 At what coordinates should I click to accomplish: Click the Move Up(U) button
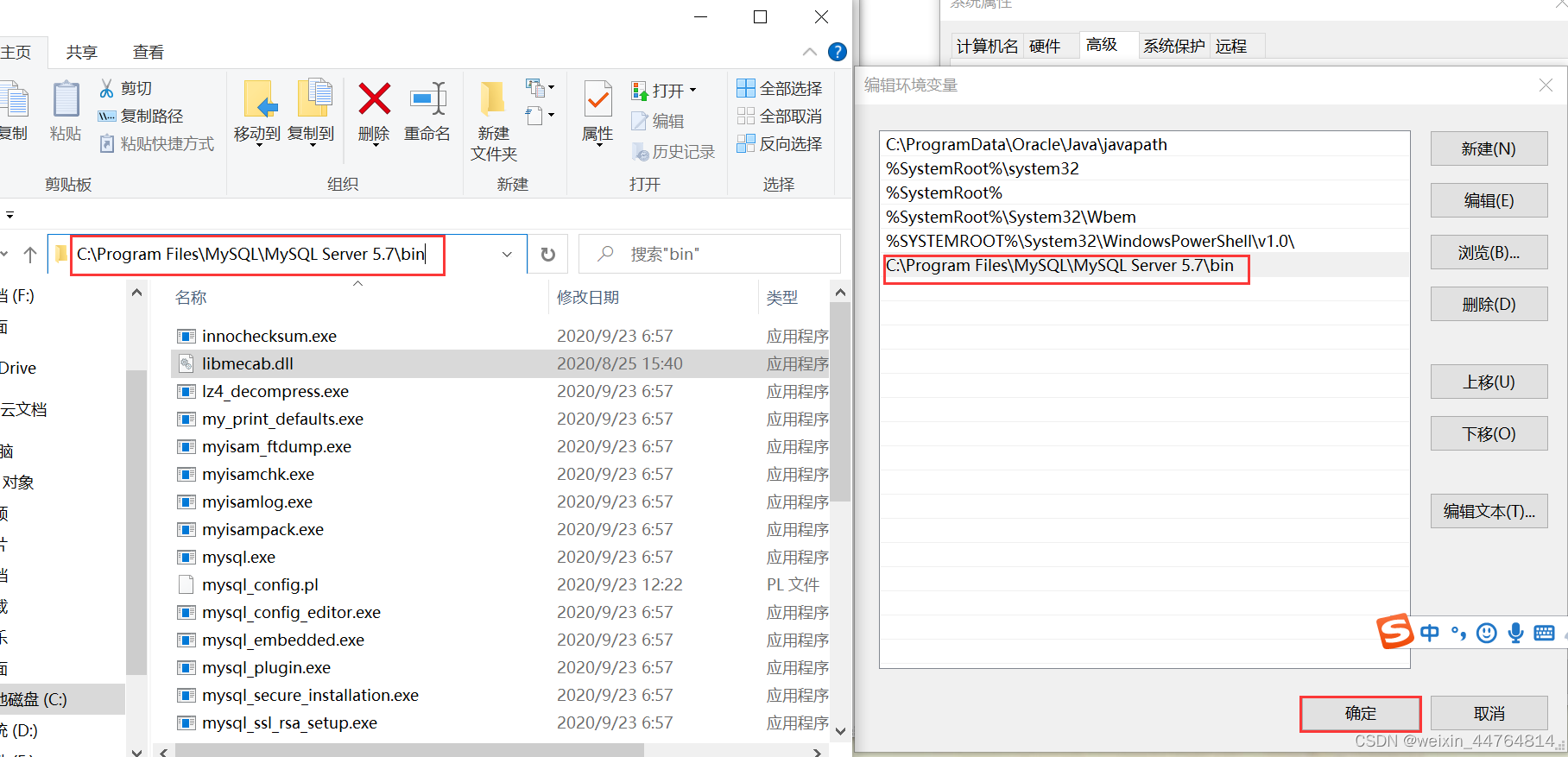[1489, 382]
